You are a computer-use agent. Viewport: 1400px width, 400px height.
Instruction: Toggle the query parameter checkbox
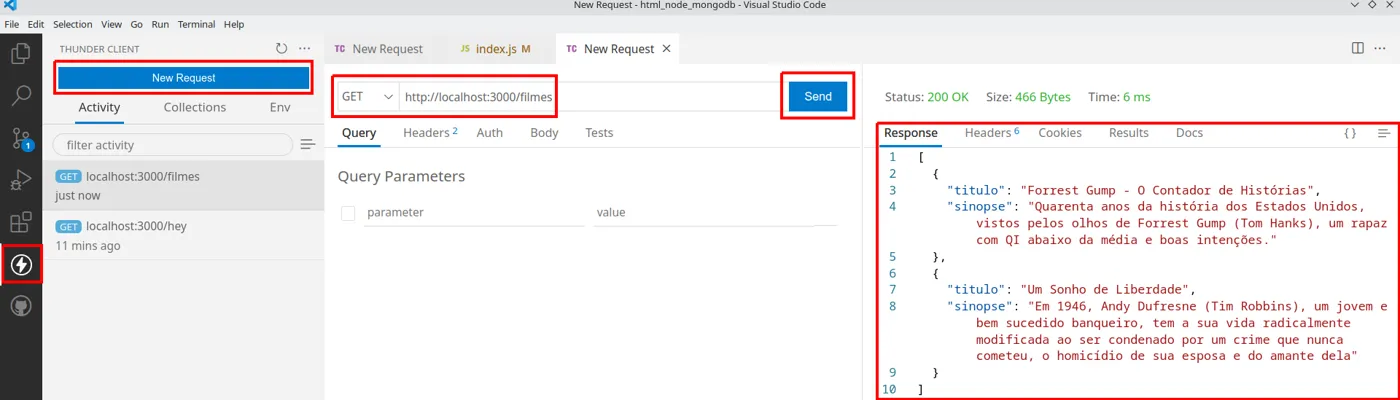coord(348,213)
